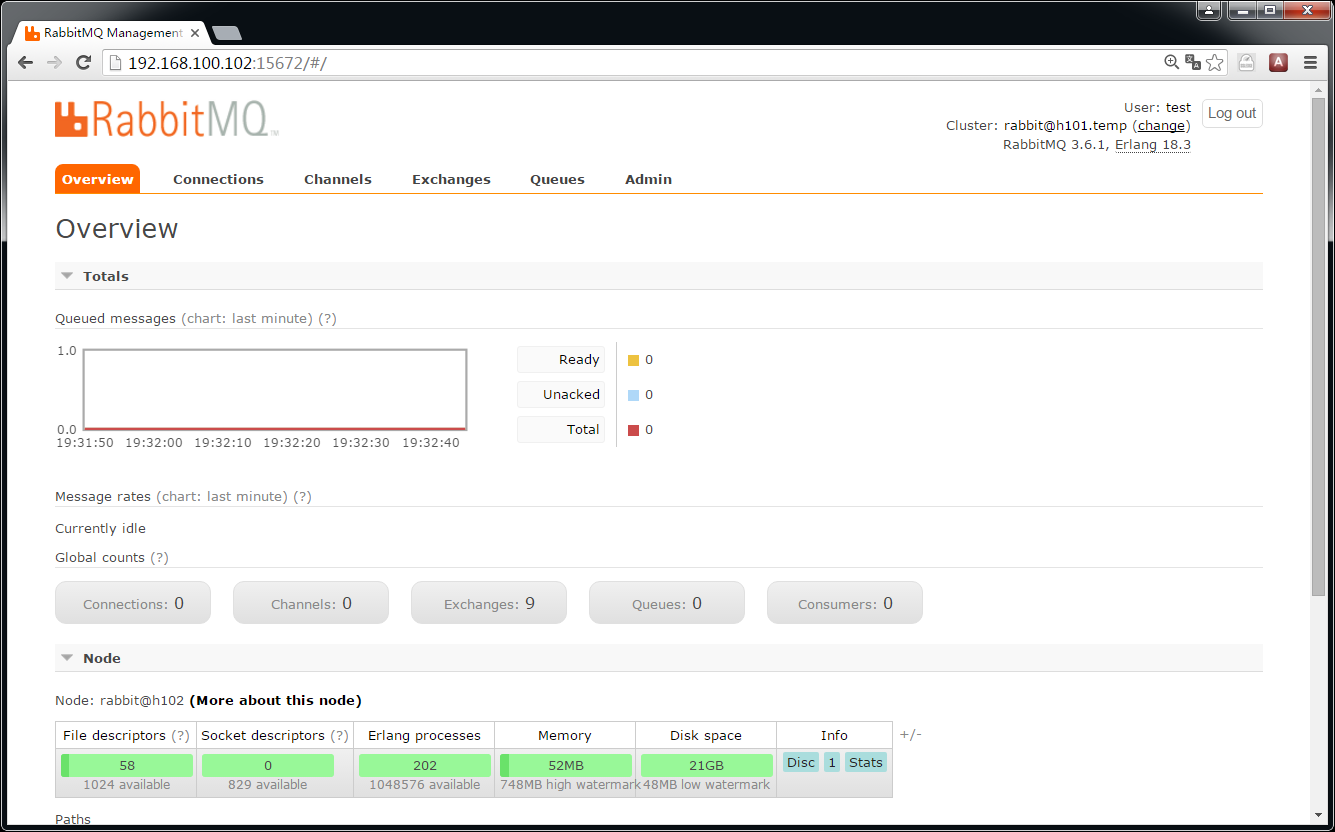Click 'Currently idle' status text

[100, 528]
